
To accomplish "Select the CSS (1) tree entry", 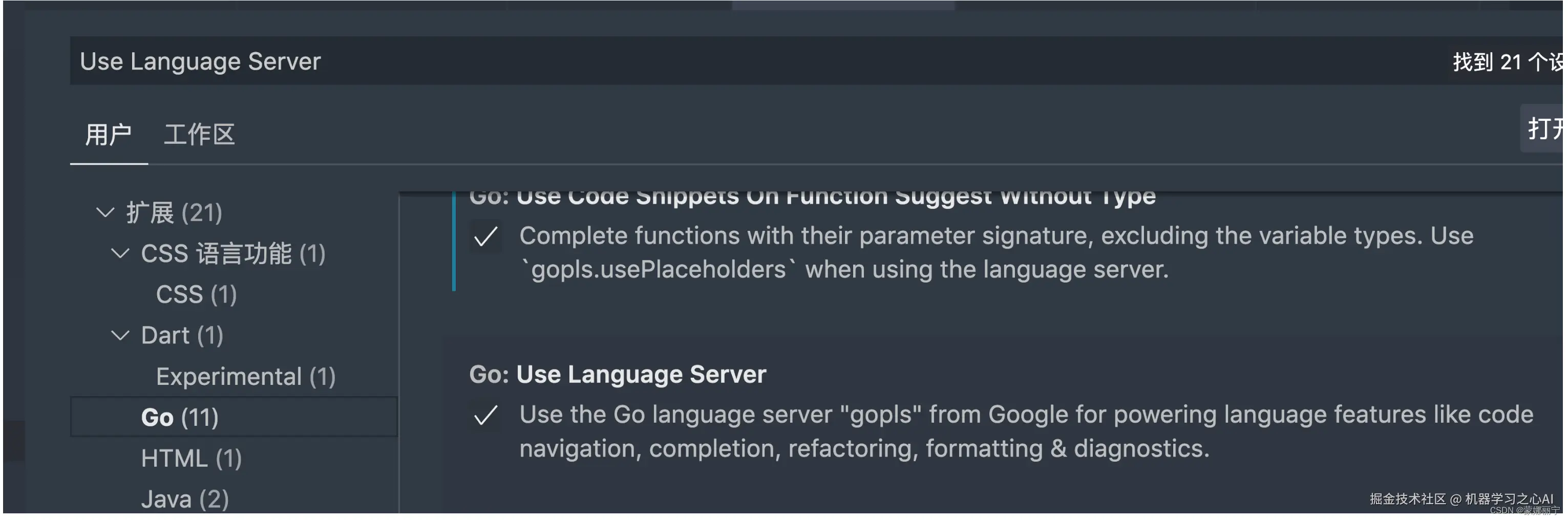I will coord(196,294).
